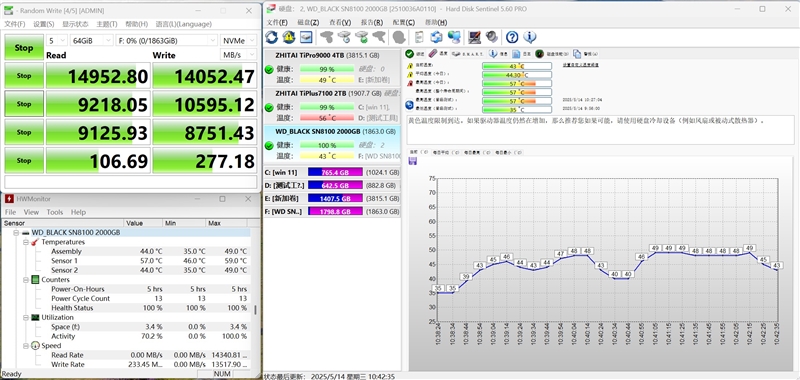Click the underlined custom temperature threshold link

tap(581, 65)
